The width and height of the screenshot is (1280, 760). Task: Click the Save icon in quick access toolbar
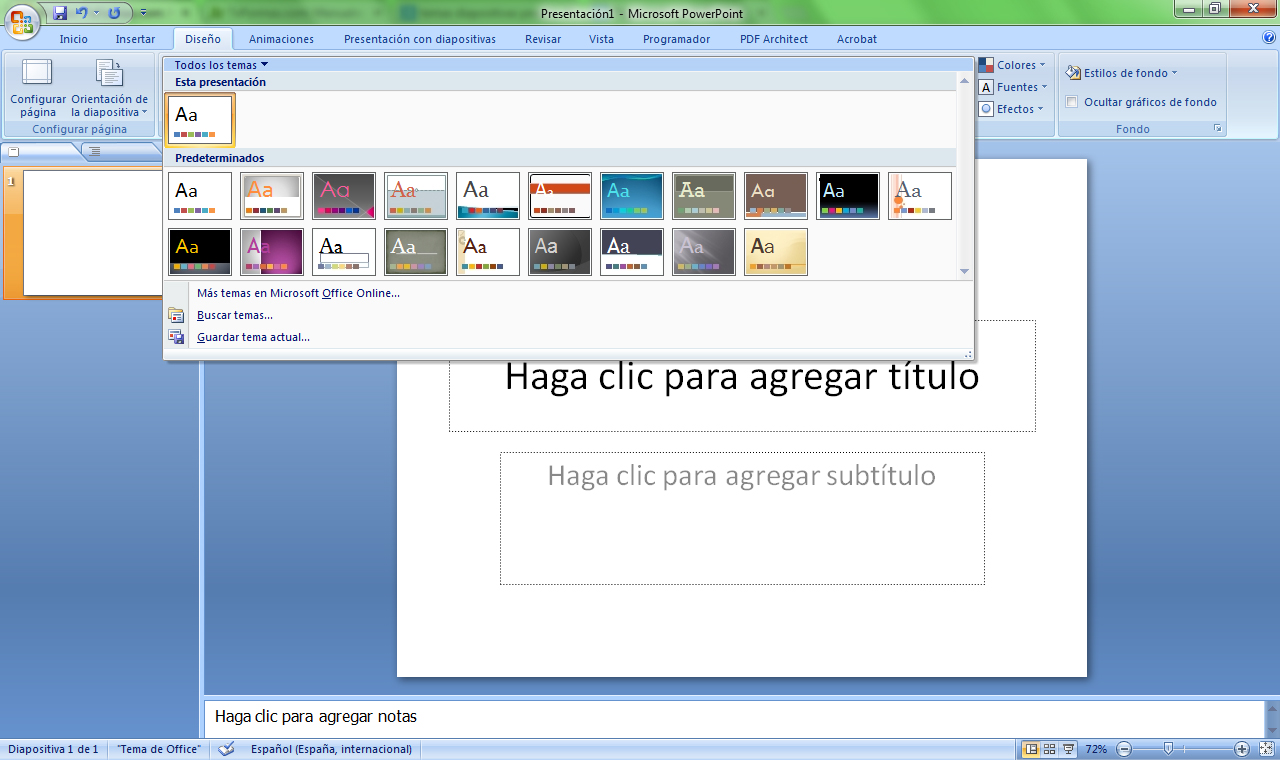point(60,13)
